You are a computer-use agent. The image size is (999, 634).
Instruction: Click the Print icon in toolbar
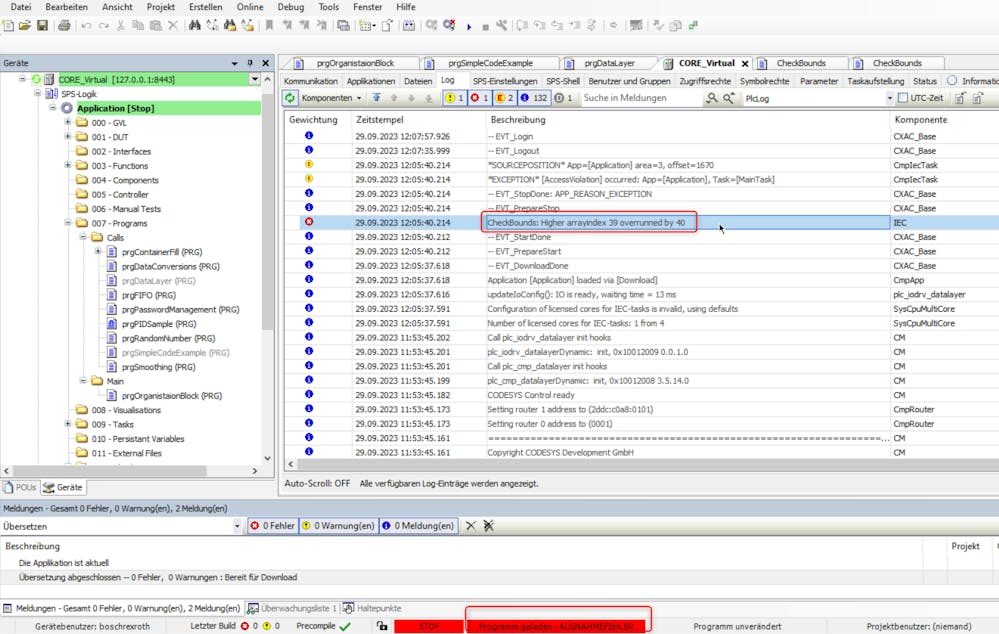[x=64, y=25]
